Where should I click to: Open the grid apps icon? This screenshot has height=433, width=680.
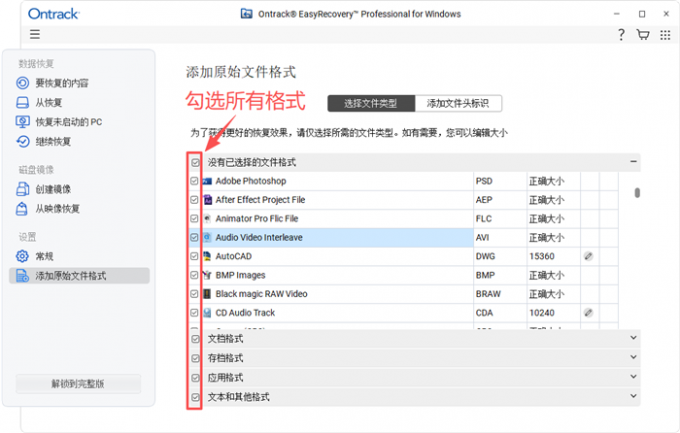point(665,35)
